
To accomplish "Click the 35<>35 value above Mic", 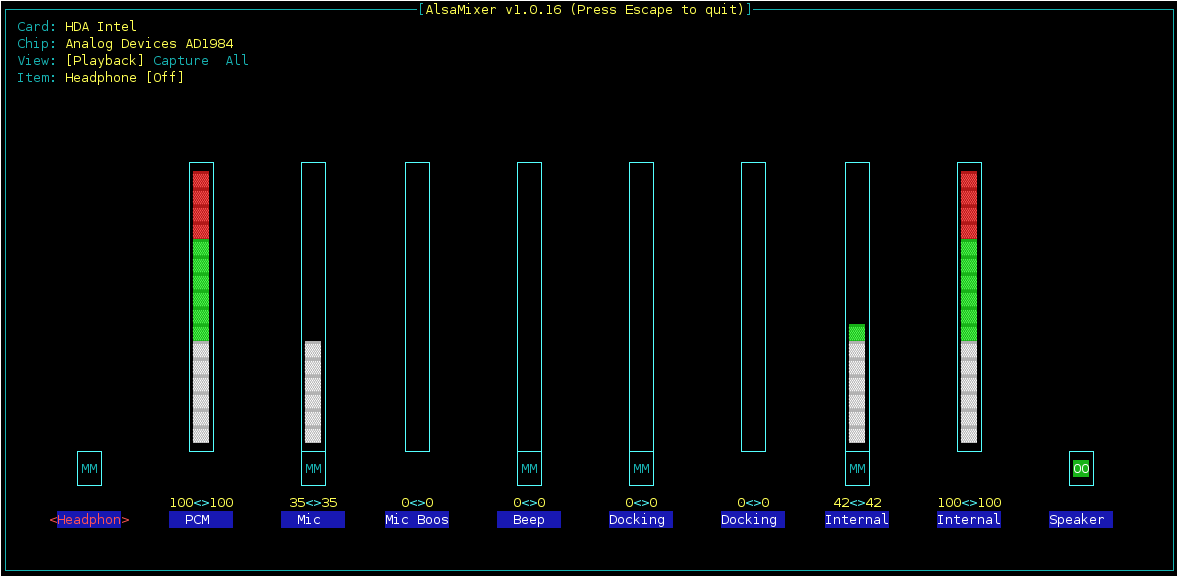I will point(313,502).
